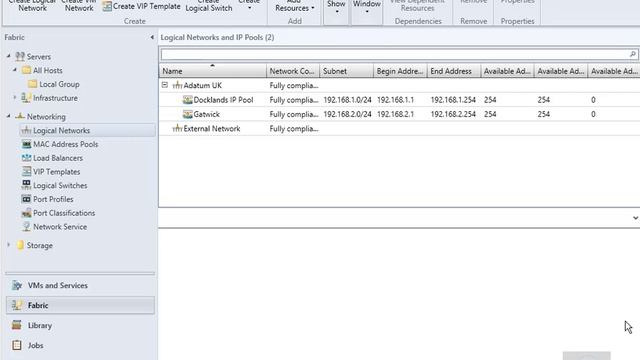This screenshot has height=360, width=640.
Task: Click the All Hosts folder icon
Action: pos(27,70)
